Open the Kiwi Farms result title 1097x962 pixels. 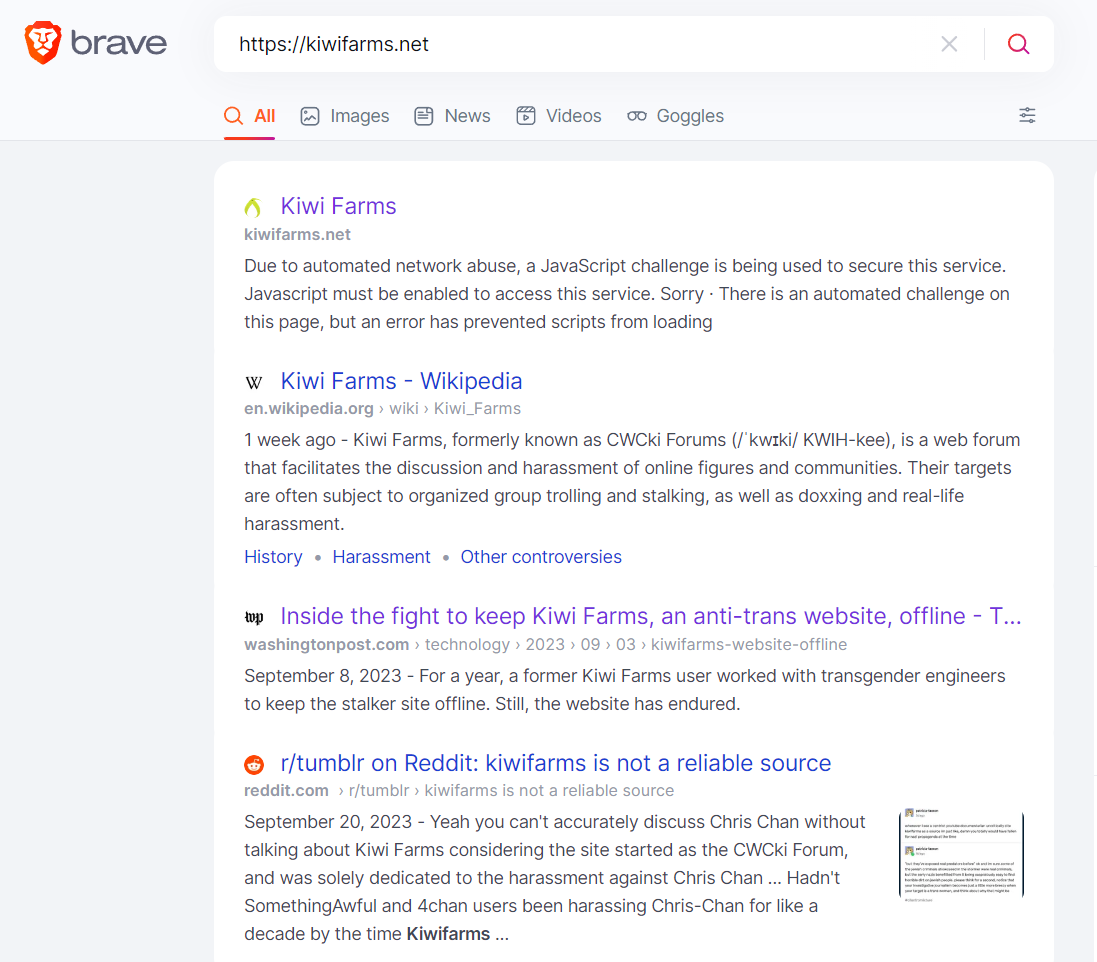point(338,206)
